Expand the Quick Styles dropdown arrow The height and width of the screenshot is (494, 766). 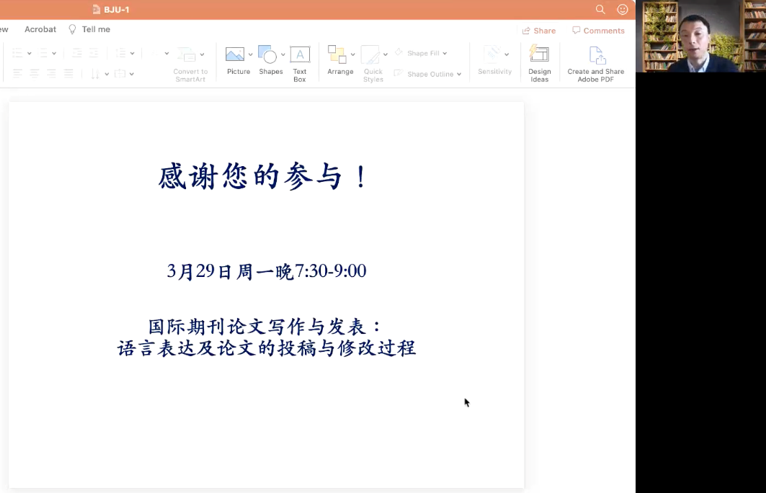(x=385, y=54)
